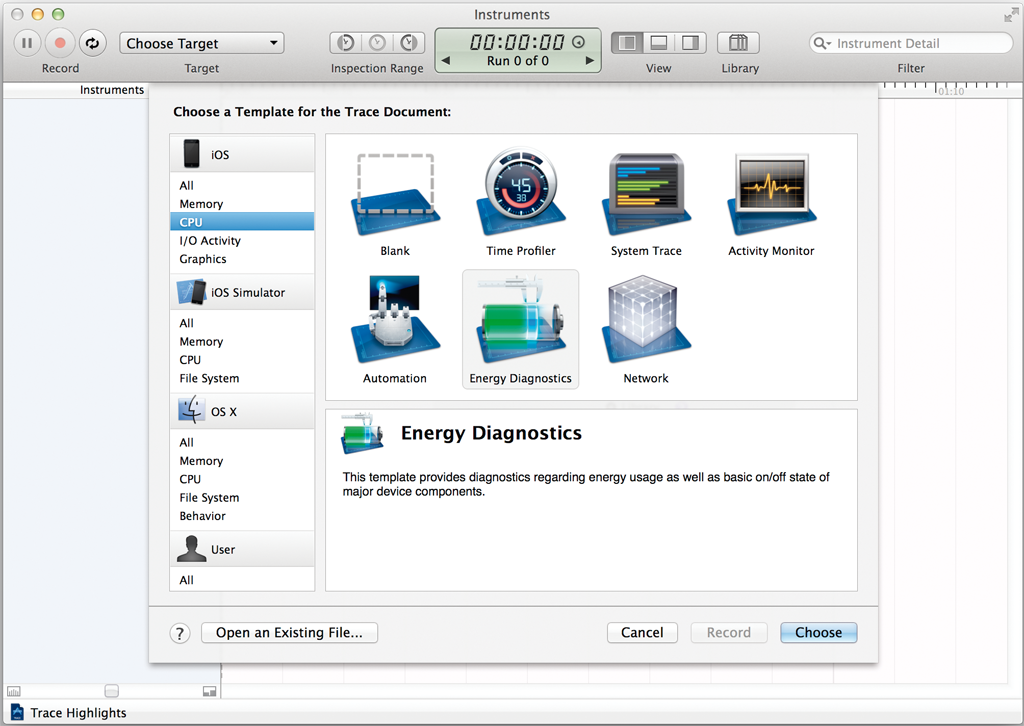Click the Energy Diagnostics description icon
The image size is (1024, 726).
click(362, 434)
